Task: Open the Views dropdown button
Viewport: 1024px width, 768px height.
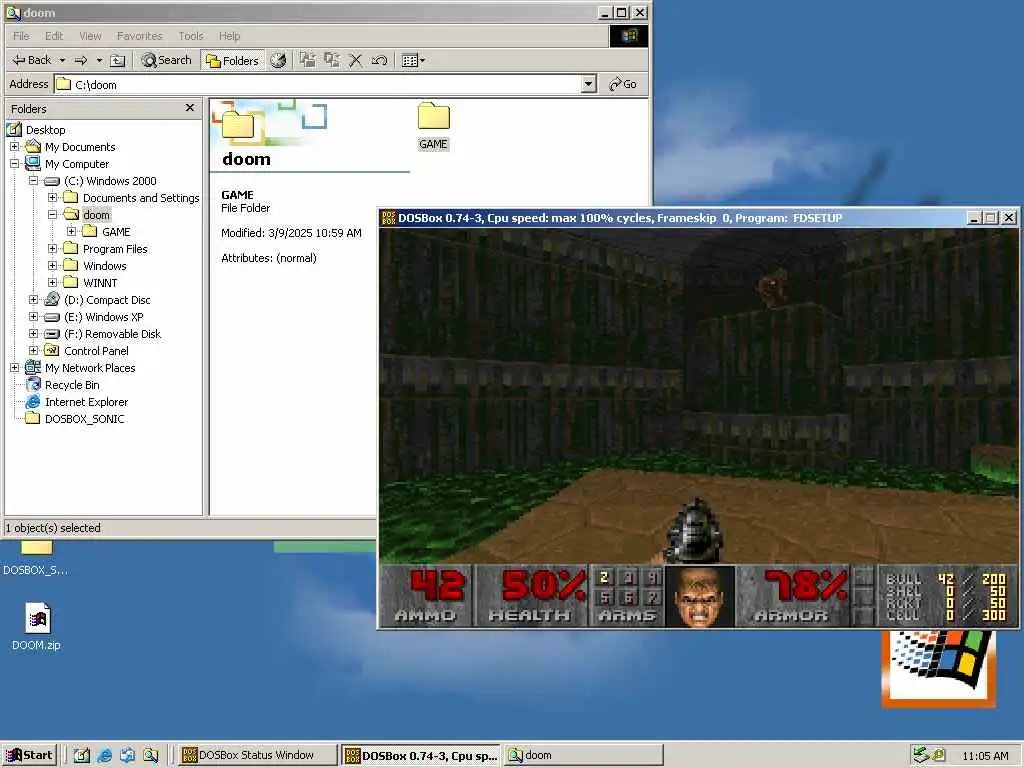Action: 413,60
